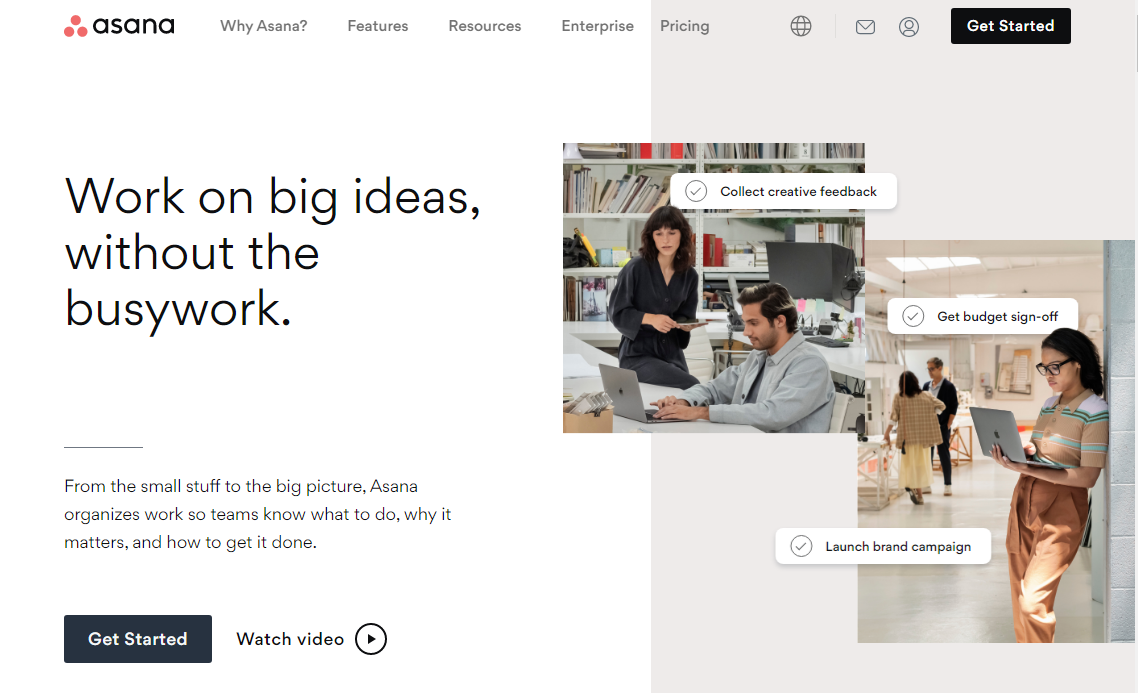Check the Launch brand campaign circle

pos(801,546)
